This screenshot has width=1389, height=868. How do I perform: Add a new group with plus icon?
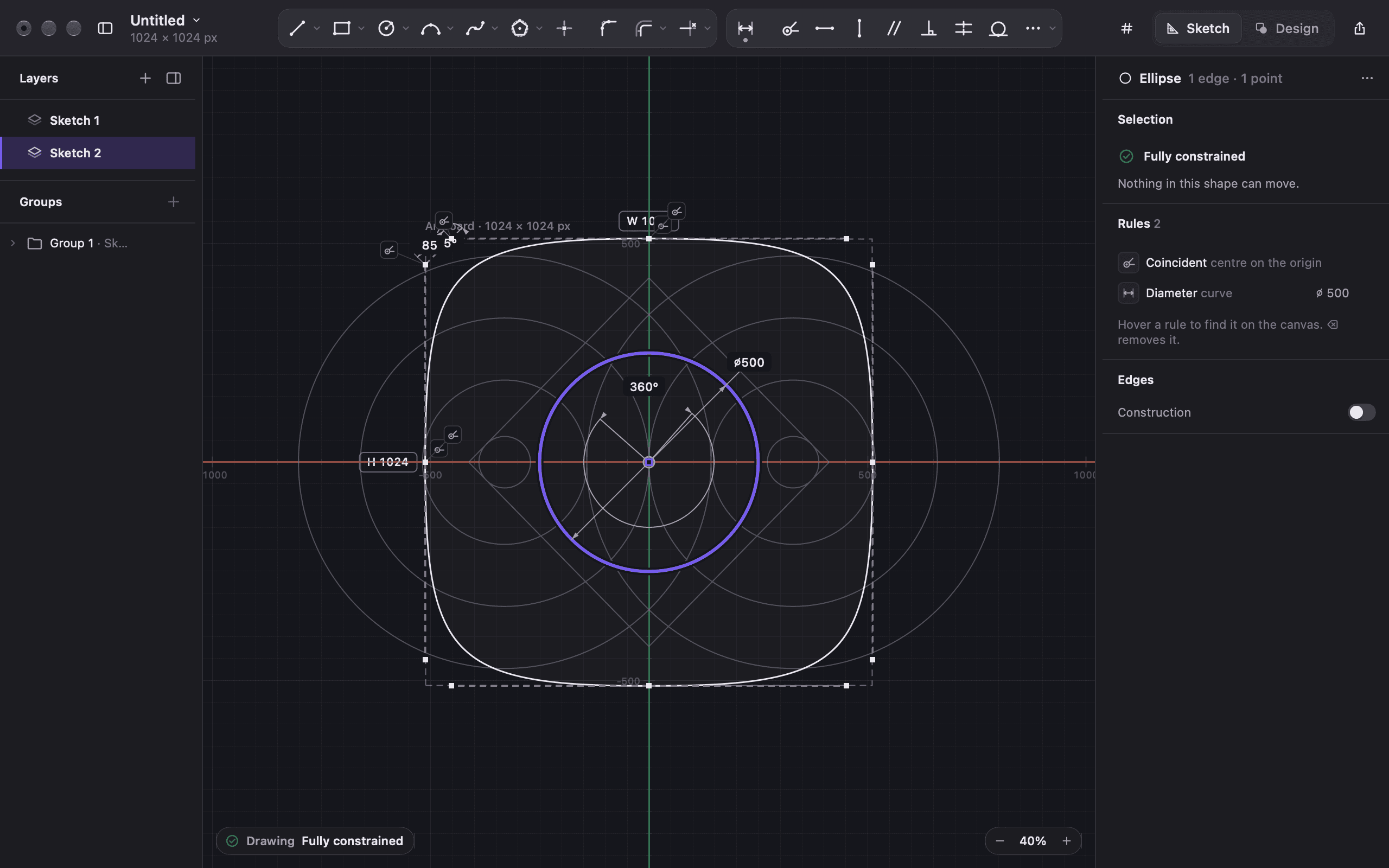(173, 202)
